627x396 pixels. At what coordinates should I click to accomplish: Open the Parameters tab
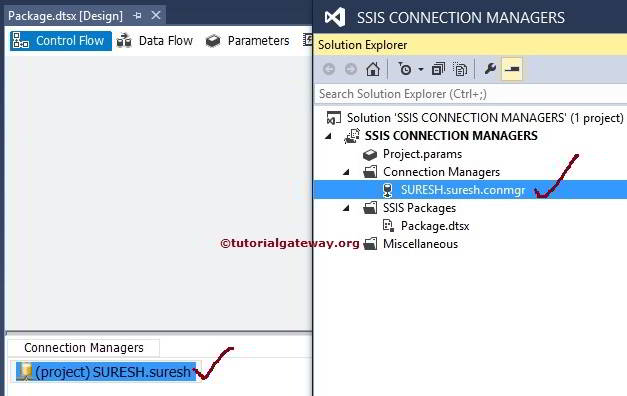point(248,41)
